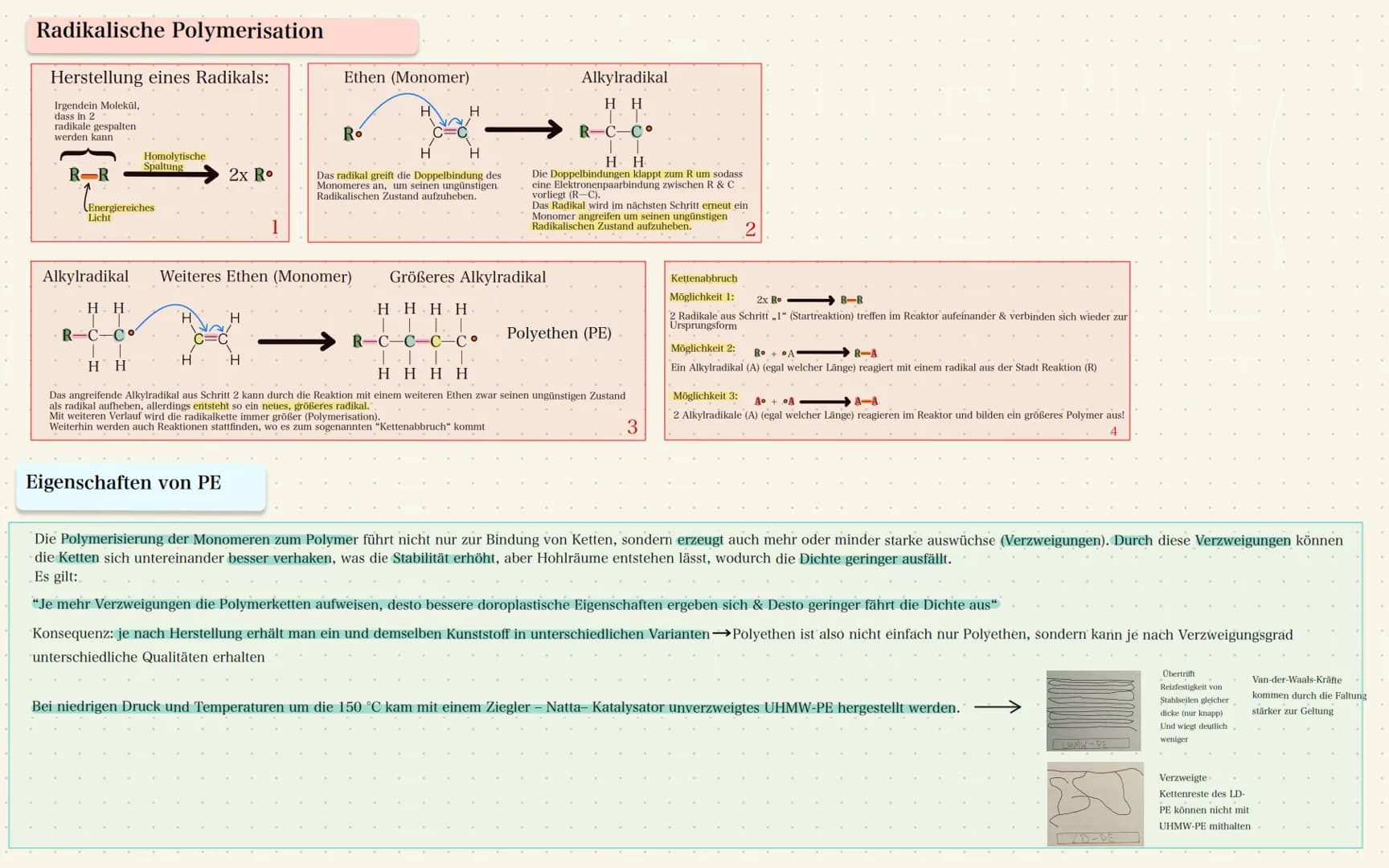Click the red step number 2
1389x868 pixels.
[751, 229]
